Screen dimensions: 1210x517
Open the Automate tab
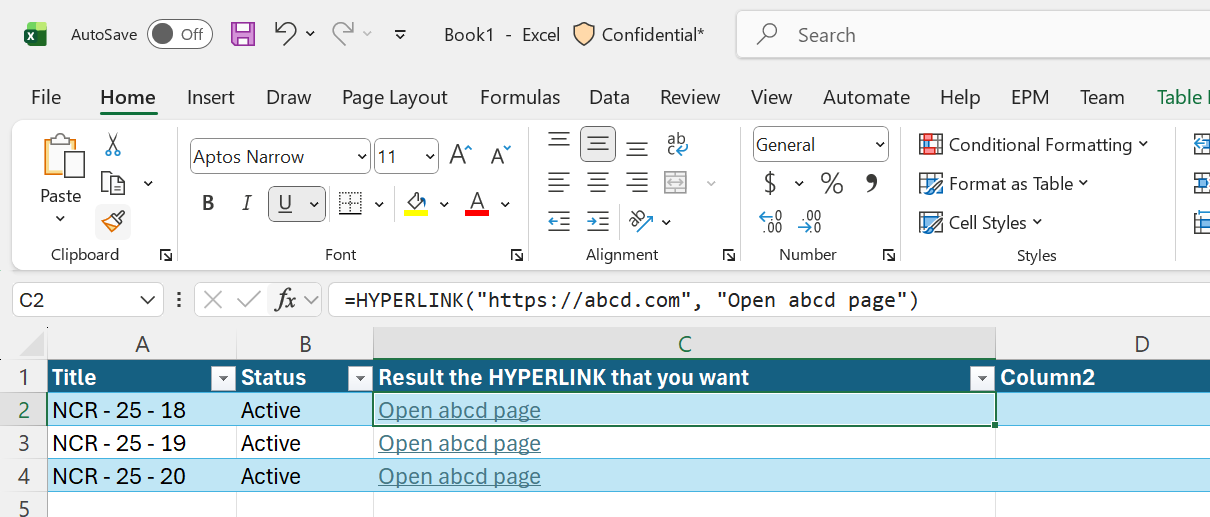click(866, 97)
